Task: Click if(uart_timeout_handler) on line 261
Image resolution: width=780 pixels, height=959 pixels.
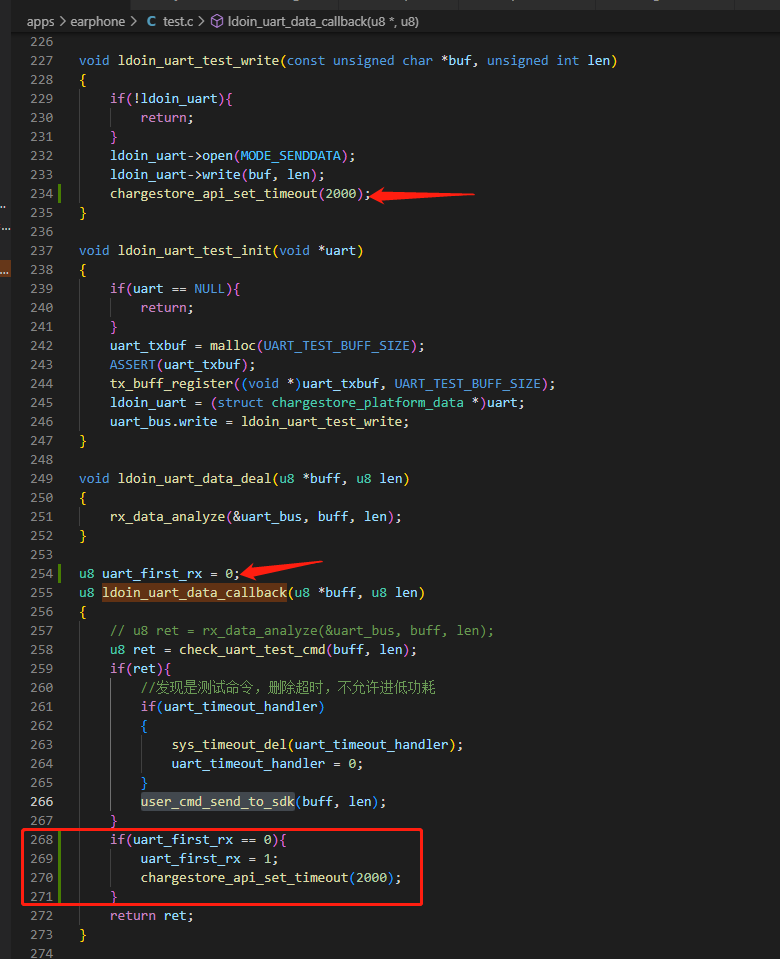Action: pyautogui.click(x=232, y=706)
